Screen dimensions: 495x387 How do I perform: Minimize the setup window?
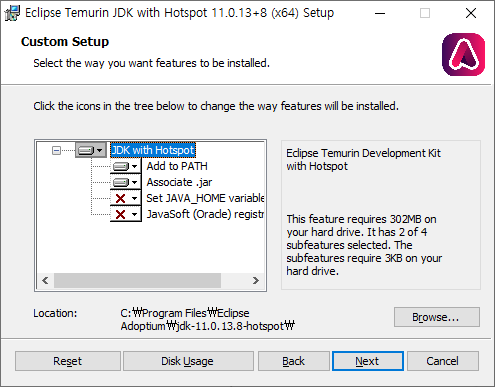pyautogui.click(x=380, y=13)
